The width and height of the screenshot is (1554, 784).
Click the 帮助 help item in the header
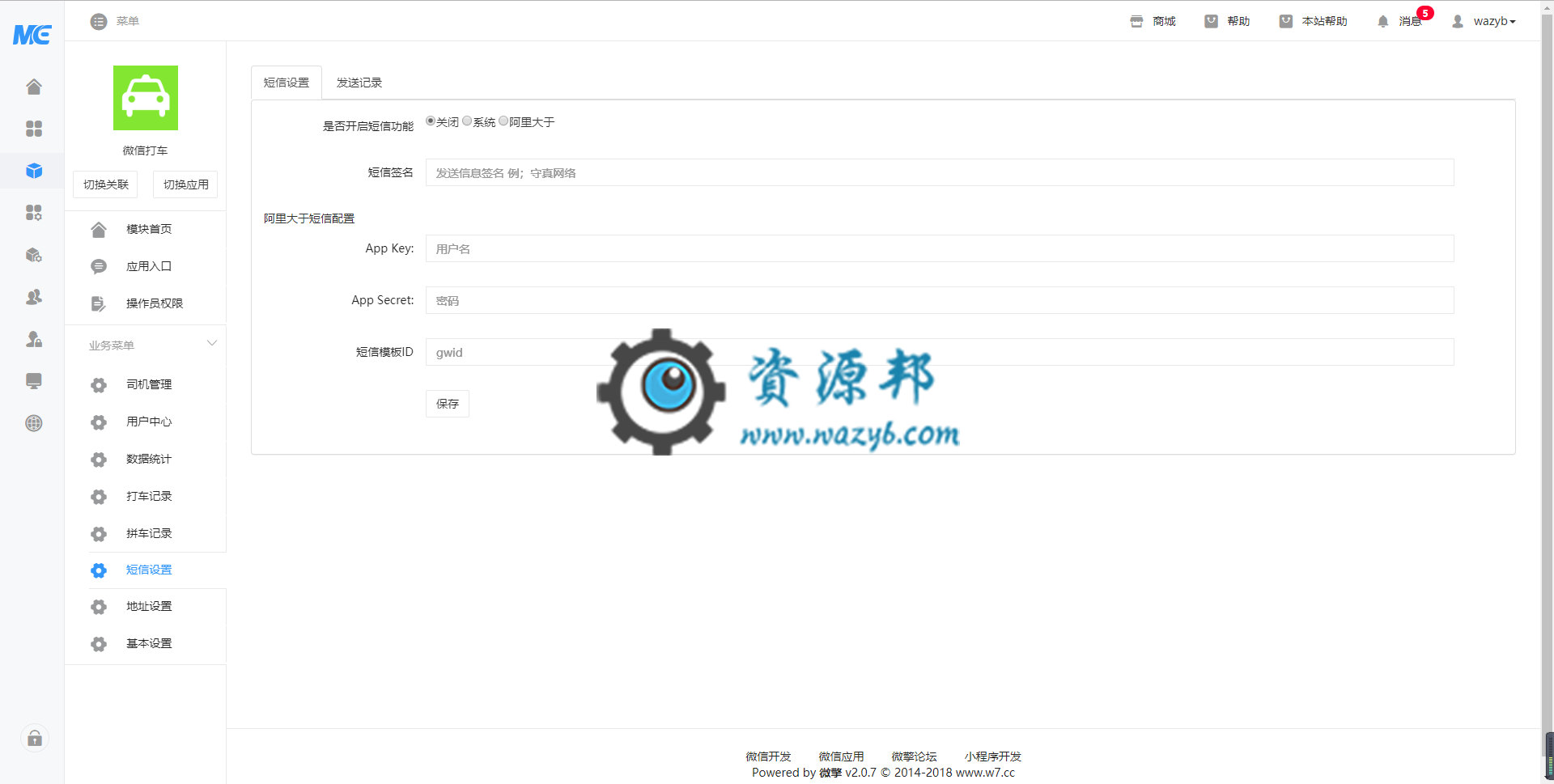[x=1227, y=21]
